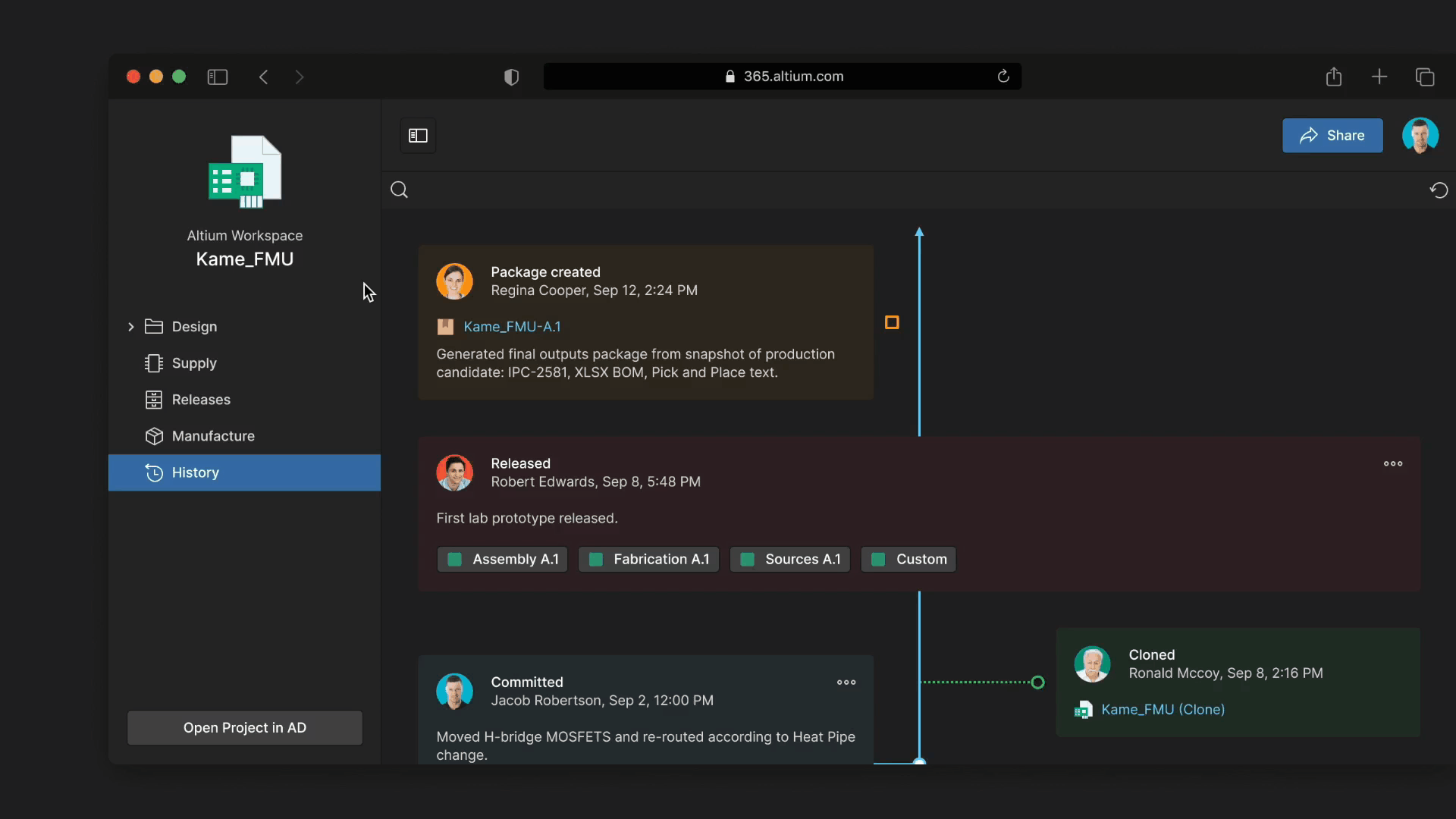This screenshot has width=1456, height=819.
Task: Click Regina Cooper's avatar
Action: point(454,281)
